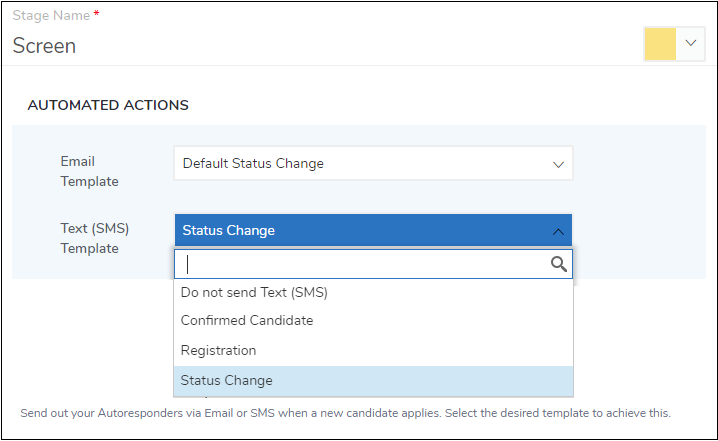
Task: Click the "Email Template" label
Action: tap(89, 171)
